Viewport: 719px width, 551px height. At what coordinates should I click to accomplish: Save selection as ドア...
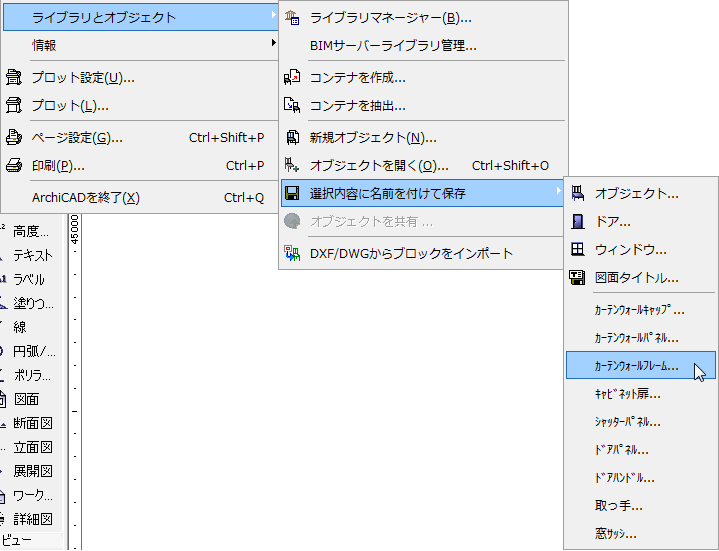coord(641,221)
